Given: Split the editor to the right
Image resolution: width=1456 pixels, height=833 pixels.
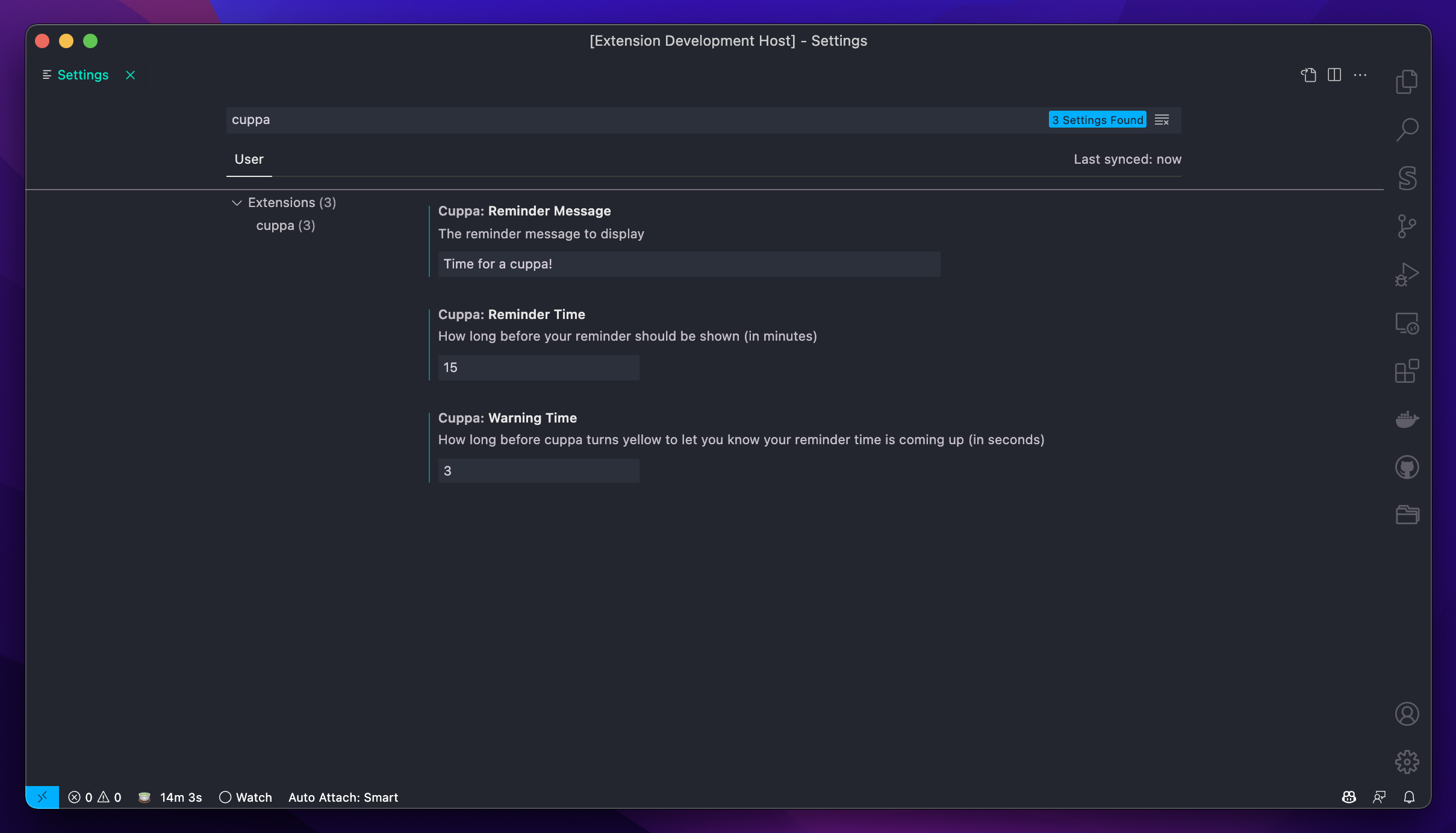Looking at the screenshot, I should (x=1334, y=75).
